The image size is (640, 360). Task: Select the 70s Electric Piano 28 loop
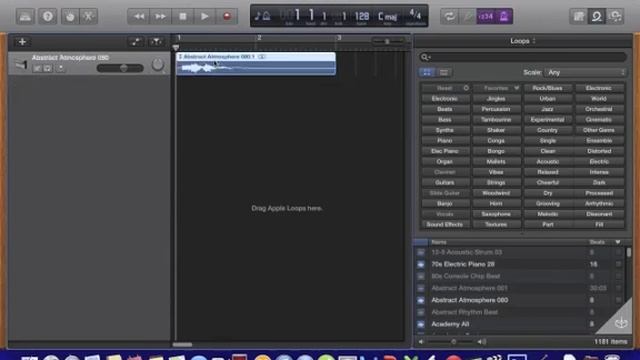click(x=519, y=264)
